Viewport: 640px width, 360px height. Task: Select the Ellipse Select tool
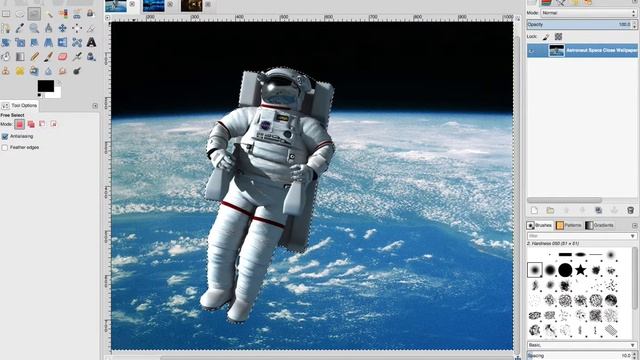[20, 14]
